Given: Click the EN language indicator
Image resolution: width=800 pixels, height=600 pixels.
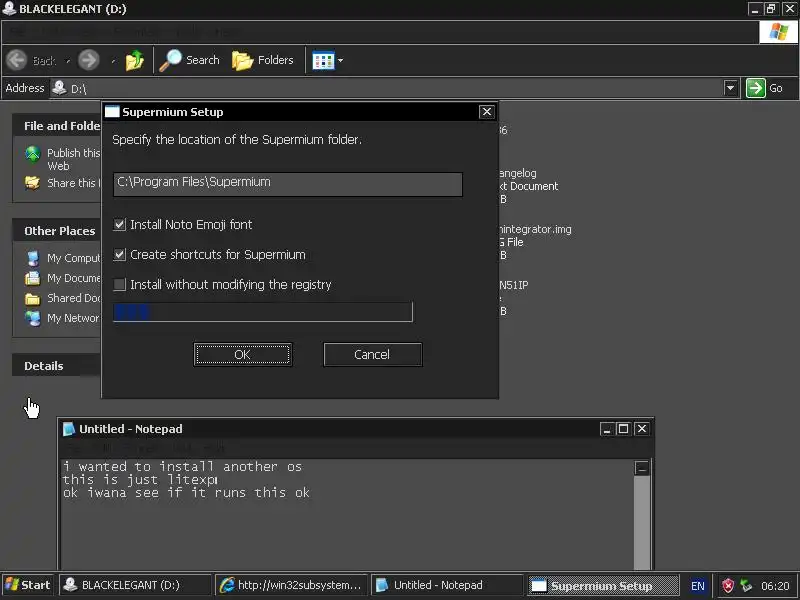Looking at the screenshot, I should (697, 586).
